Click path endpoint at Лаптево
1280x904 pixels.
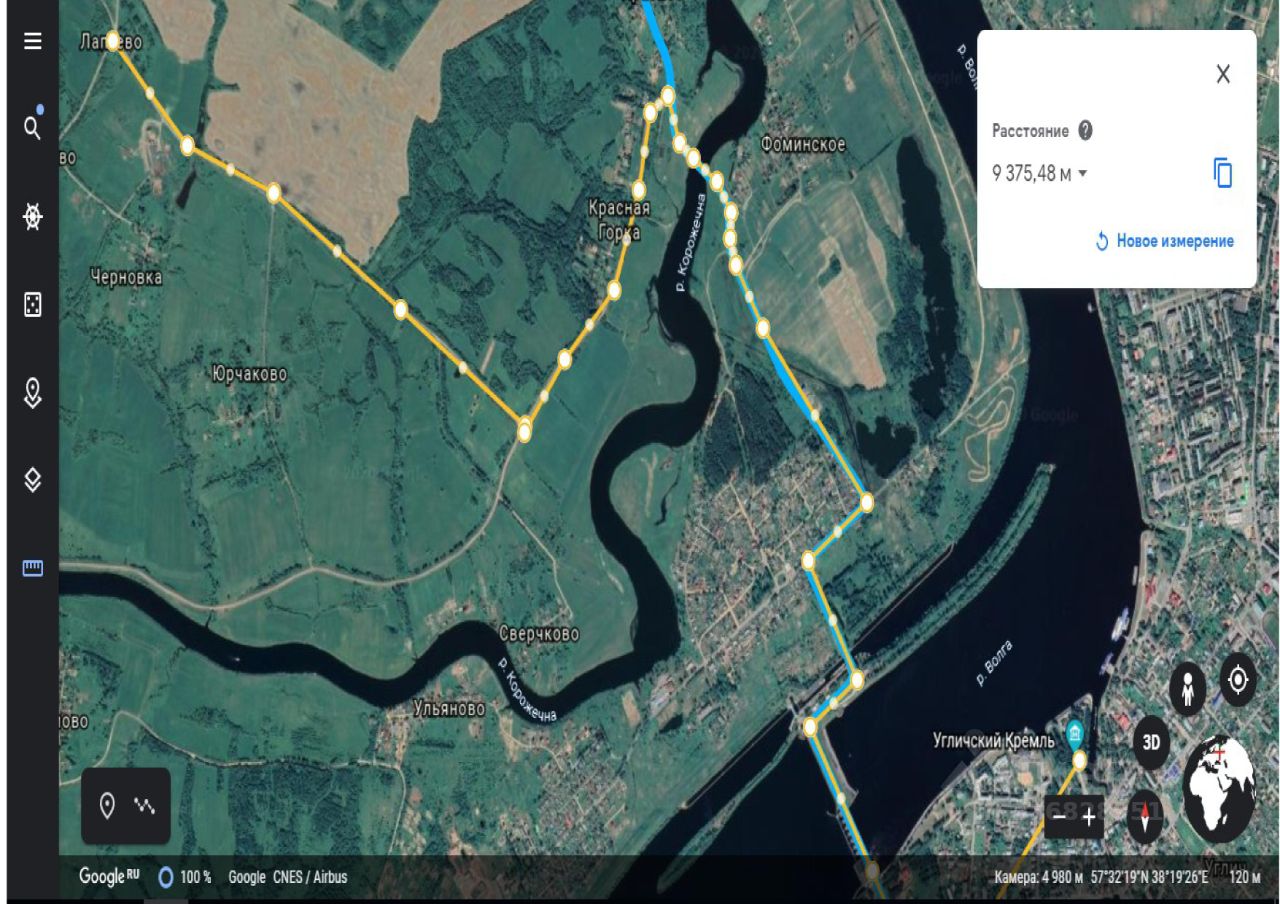click(113, 40)
